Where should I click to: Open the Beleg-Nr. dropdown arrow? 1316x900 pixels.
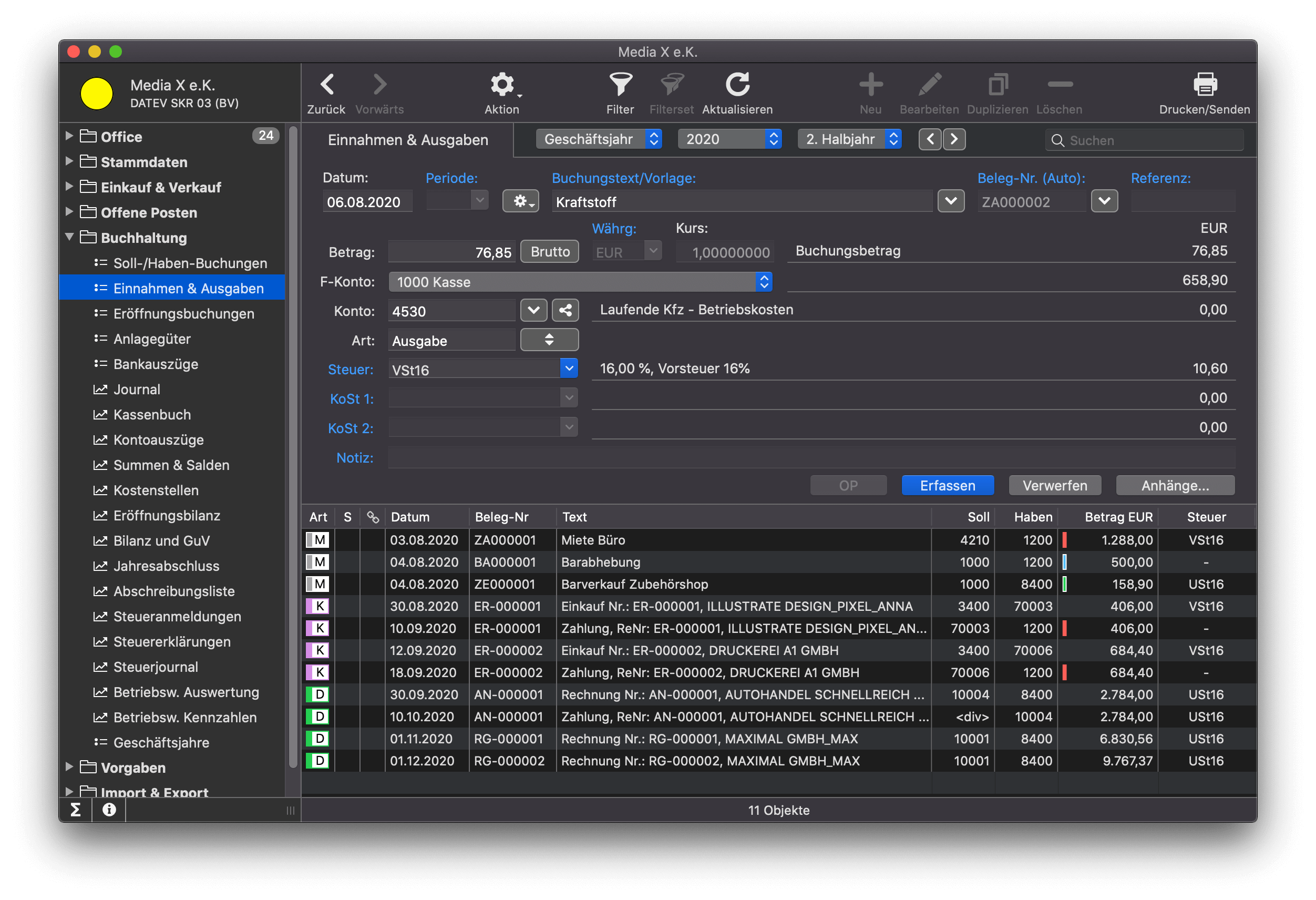click(1104, 201)
